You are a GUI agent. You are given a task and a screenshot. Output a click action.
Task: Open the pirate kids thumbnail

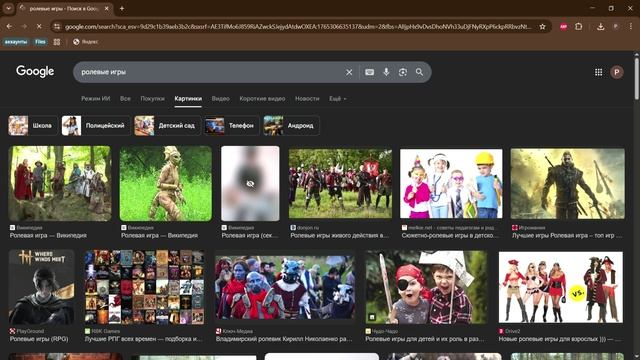[426, 287]
